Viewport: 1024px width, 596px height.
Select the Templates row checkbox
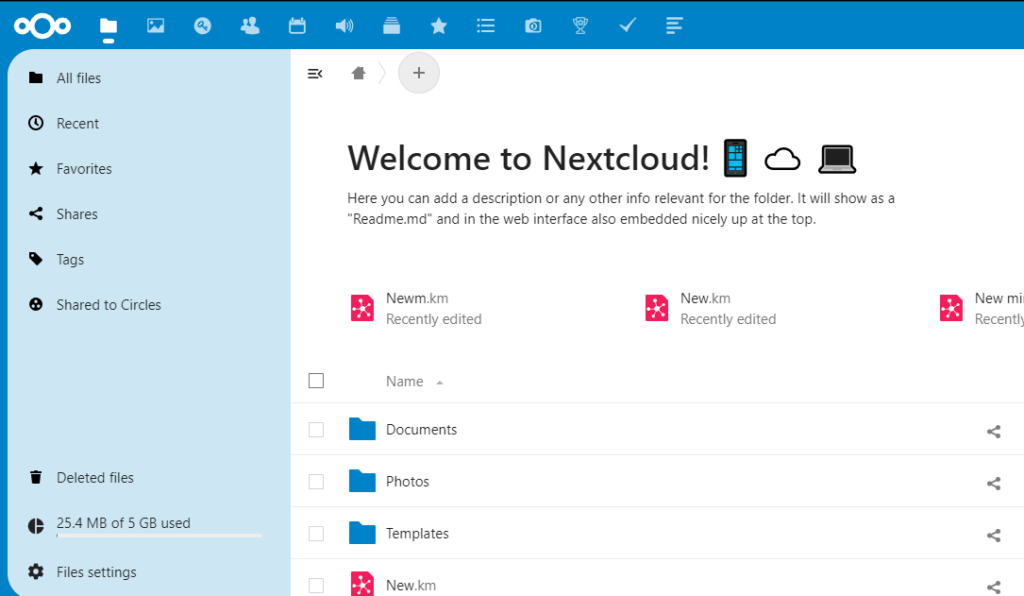[x=316, y=533]
